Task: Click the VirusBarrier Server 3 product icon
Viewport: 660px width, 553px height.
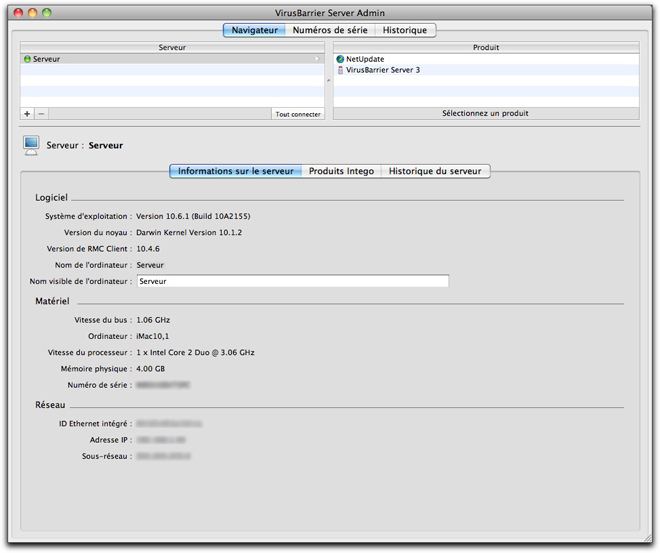Action: [340, 70]
